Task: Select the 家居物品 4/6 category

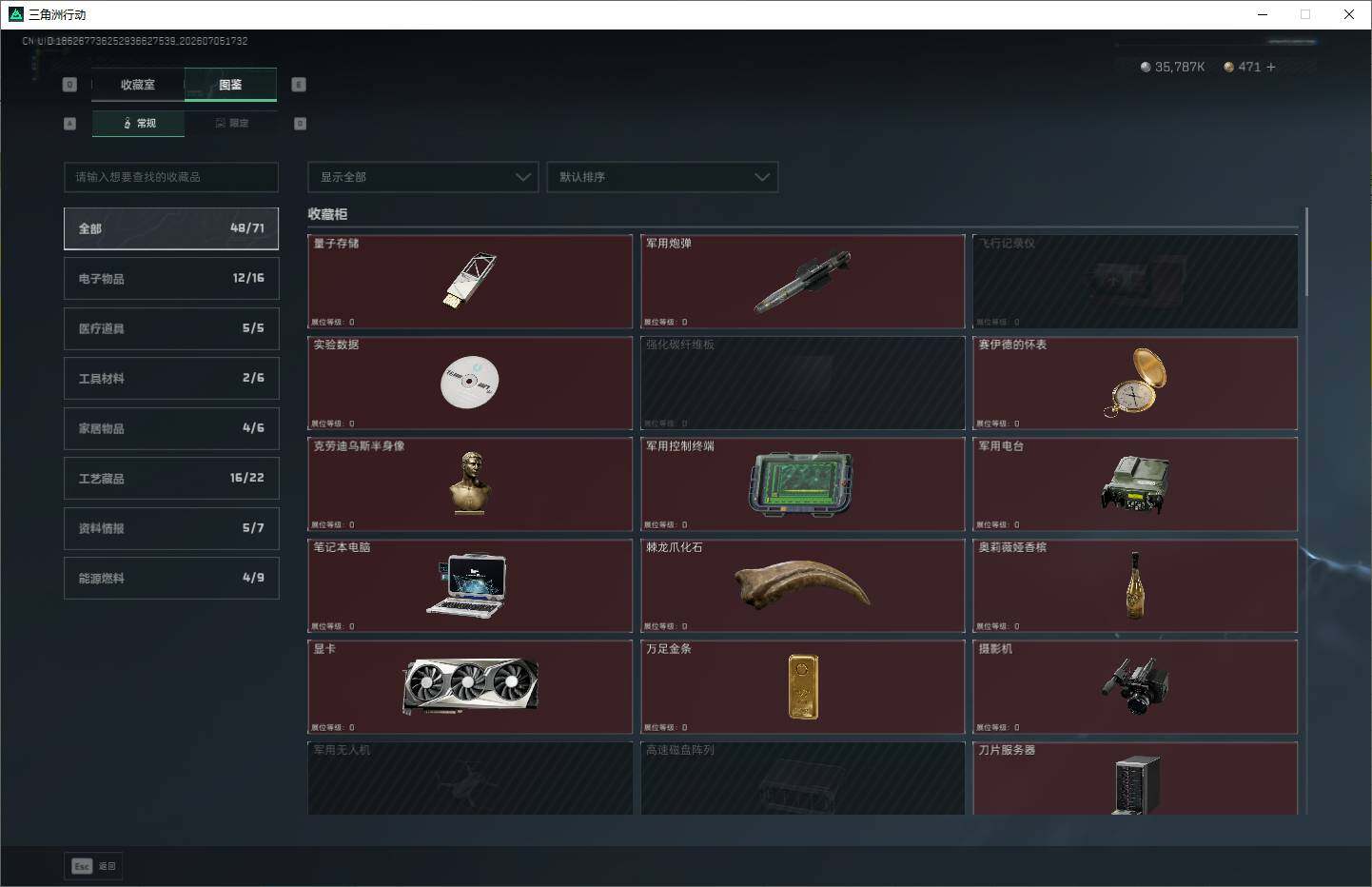Action: point(171,428)
